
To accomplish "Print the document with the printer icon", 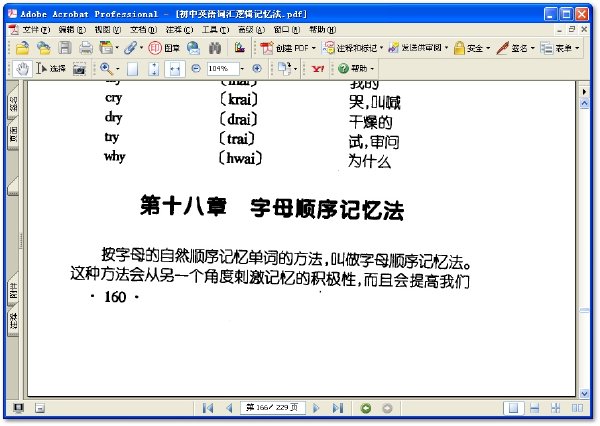I will (x=86, y=48).
